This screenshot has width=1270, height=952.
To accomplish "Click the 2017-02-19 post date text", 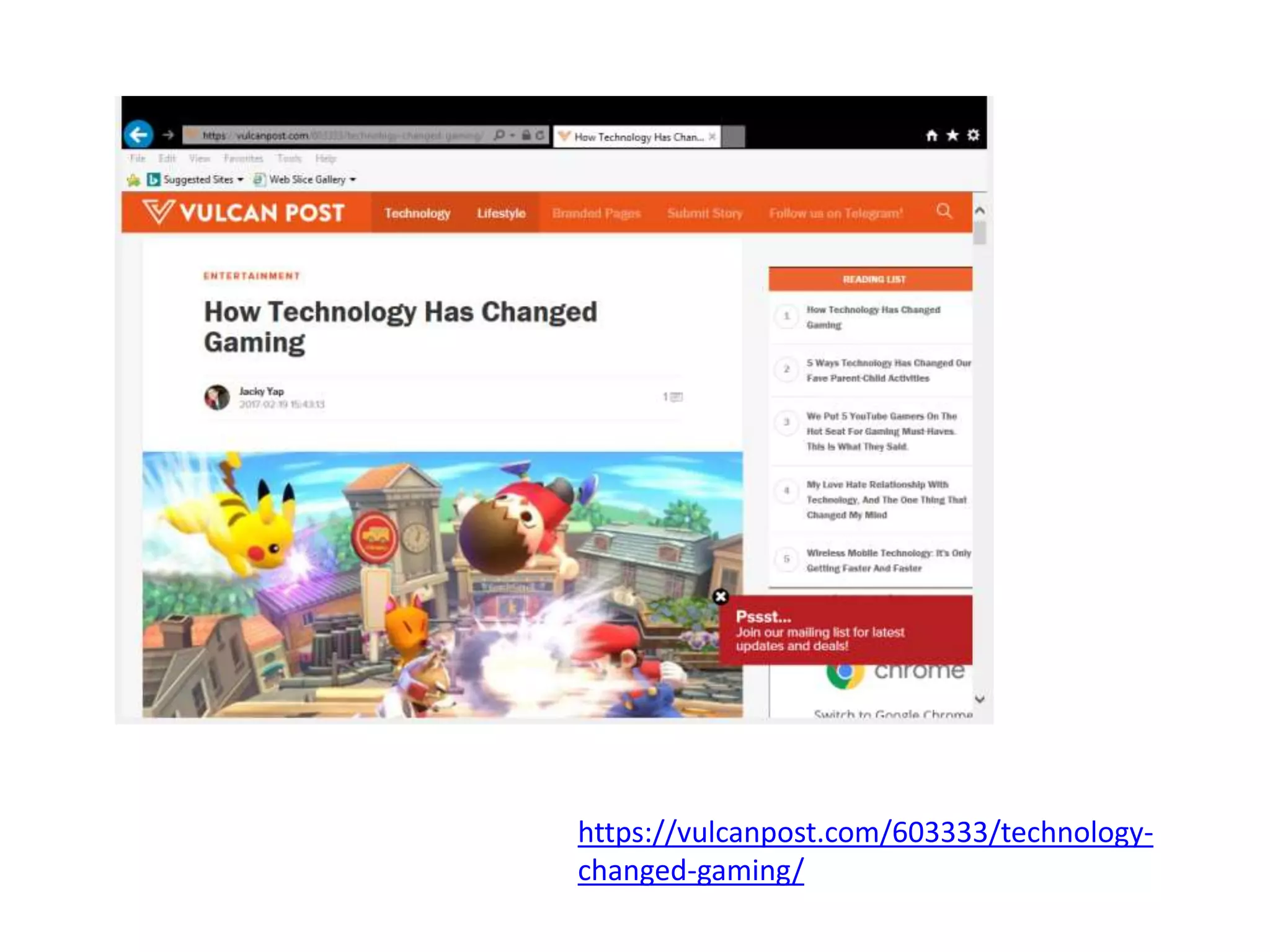I will click(x=282, y=404).
